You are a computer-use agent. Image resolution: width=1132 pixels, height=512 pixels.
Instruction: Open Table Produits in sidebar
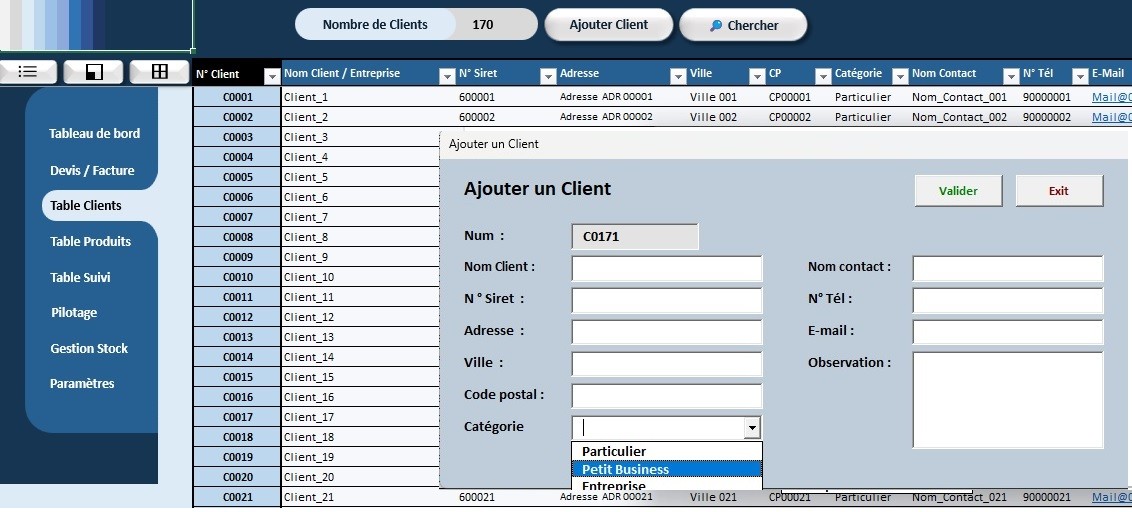click(x=90, y=242)
